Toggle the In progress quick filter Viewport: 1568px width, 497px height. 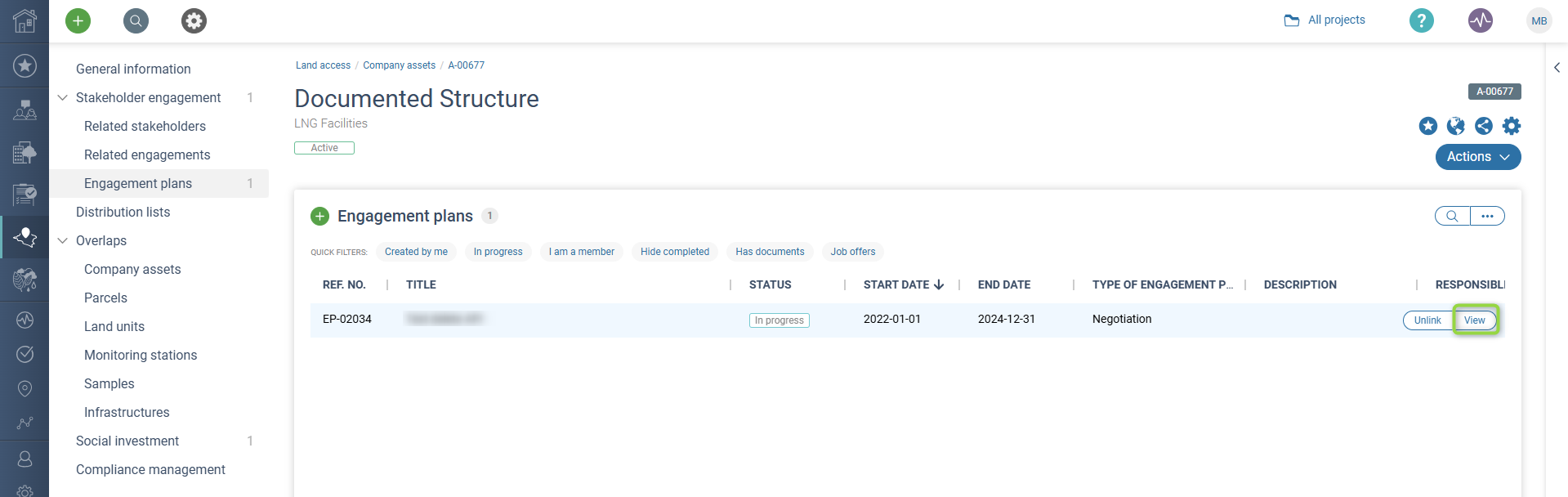click(x=498, y=252)
